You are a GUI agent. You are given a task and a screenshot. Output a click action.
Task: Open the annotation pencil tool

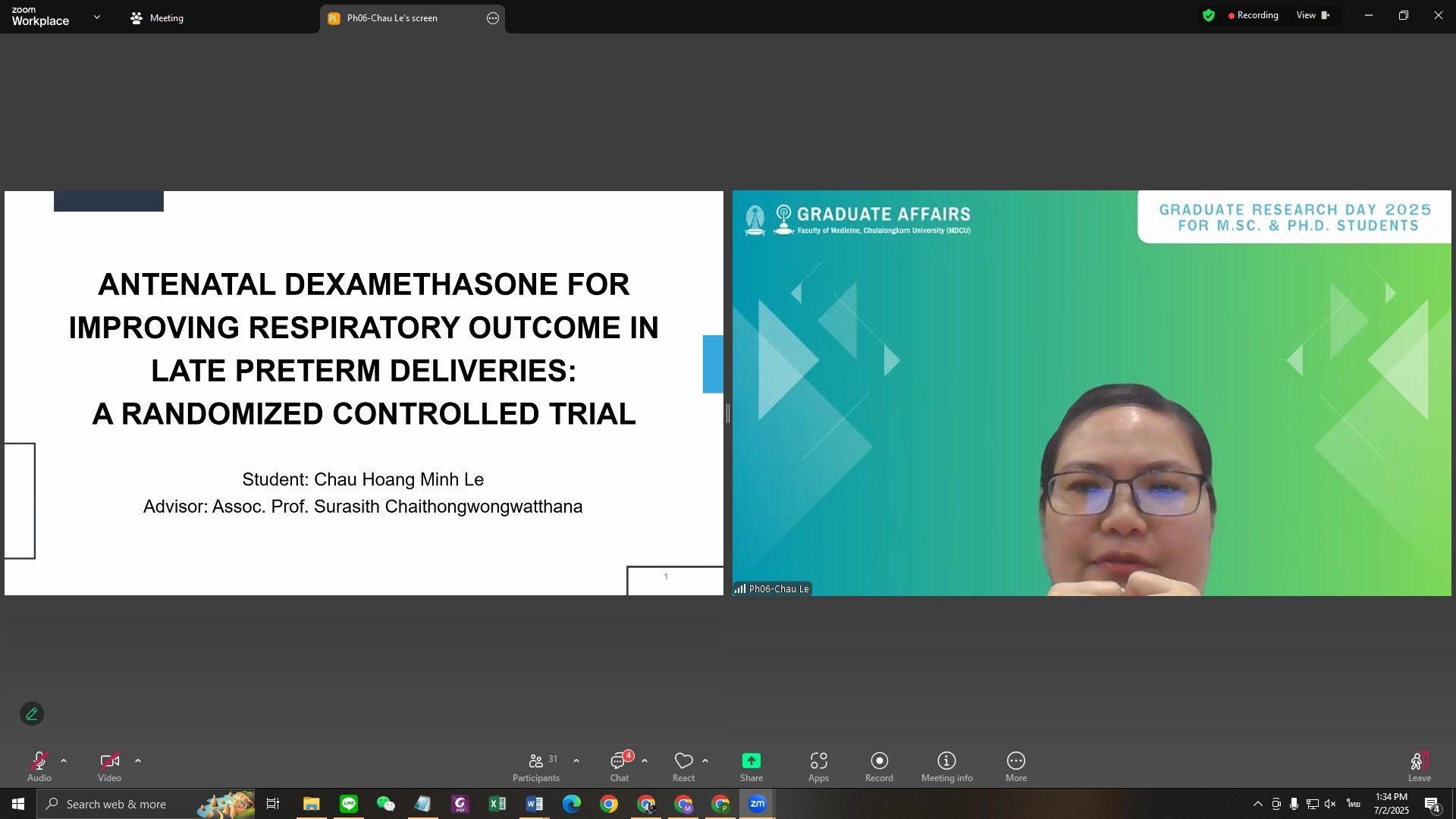32,714
